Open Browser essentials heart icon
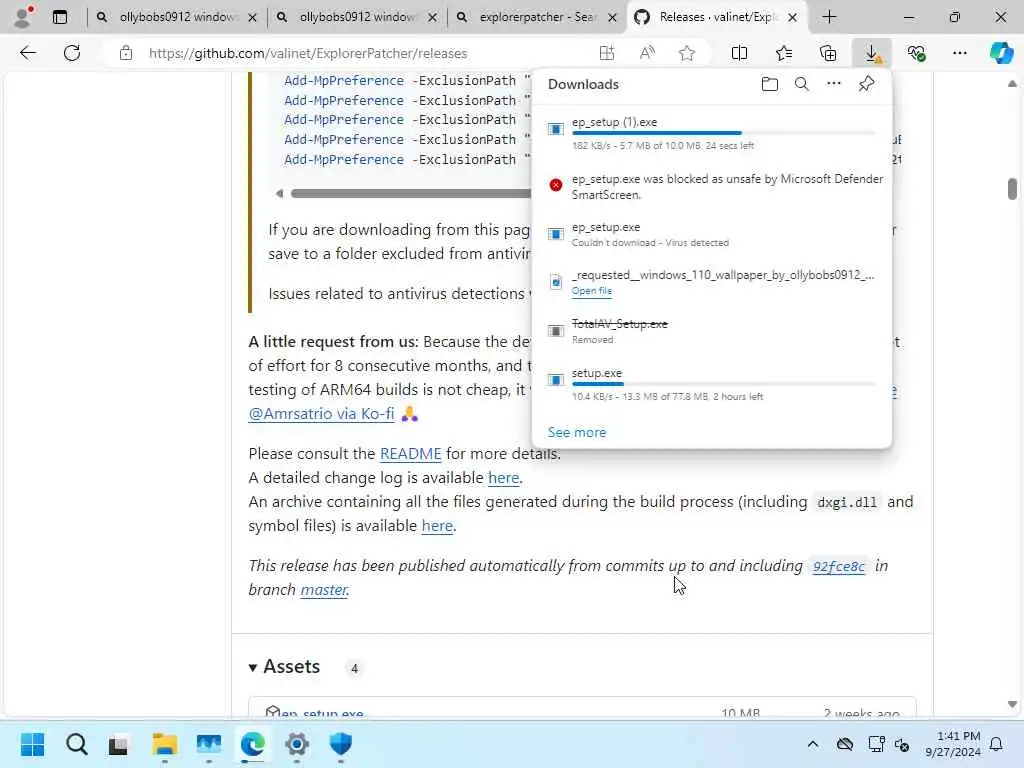Viewport: 1024px width, 768px height. coord(916,53)
